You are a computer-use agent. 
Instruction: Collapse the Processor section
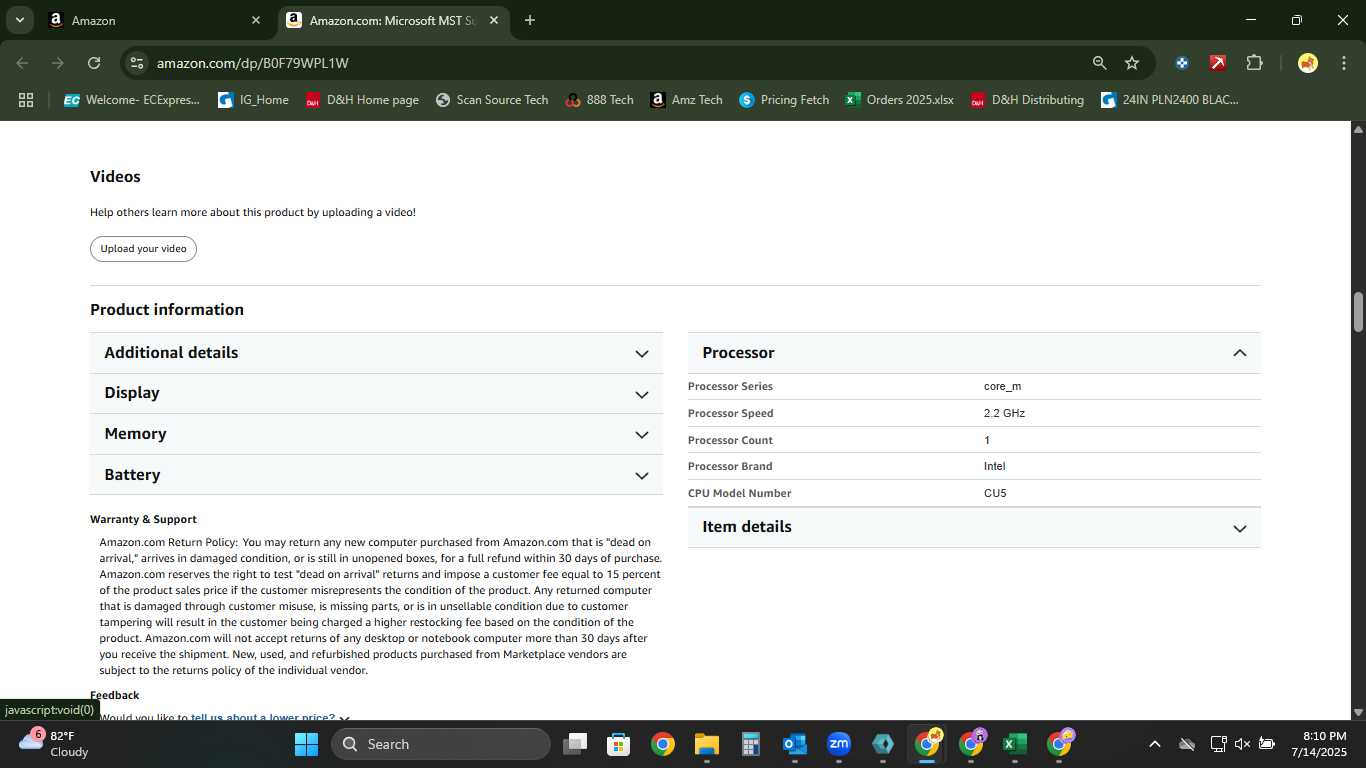(x=974, y=353)
